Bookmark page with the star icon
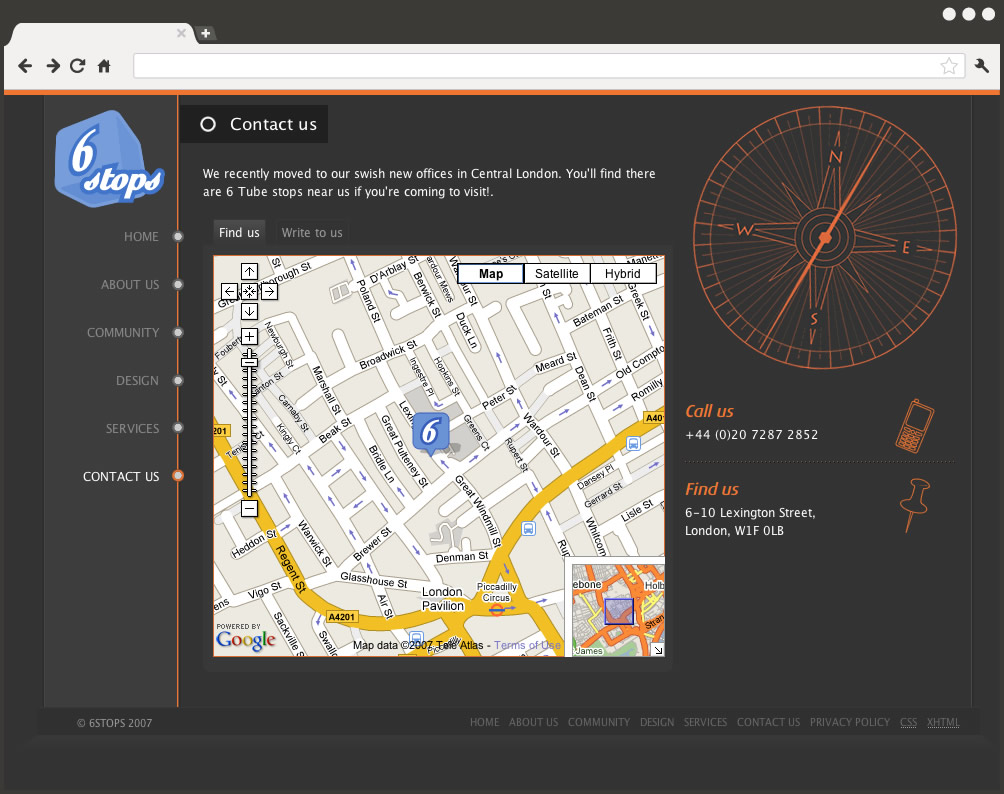Screen dimensions: 1004x794 coord(948,66)
